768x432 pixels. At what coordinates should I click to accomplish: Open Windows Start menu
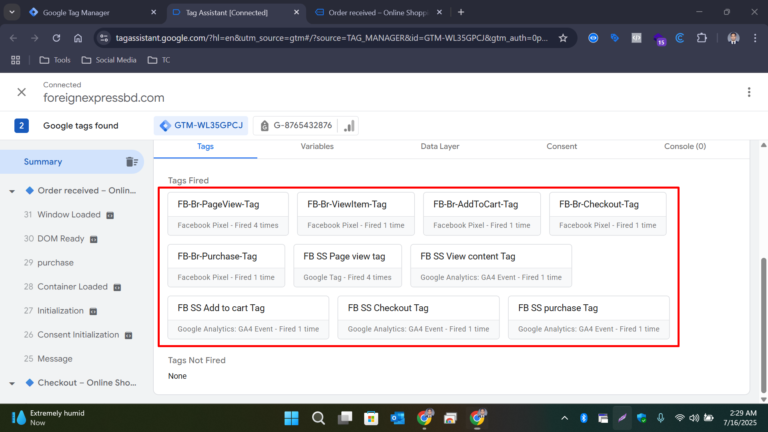[291, 418]
